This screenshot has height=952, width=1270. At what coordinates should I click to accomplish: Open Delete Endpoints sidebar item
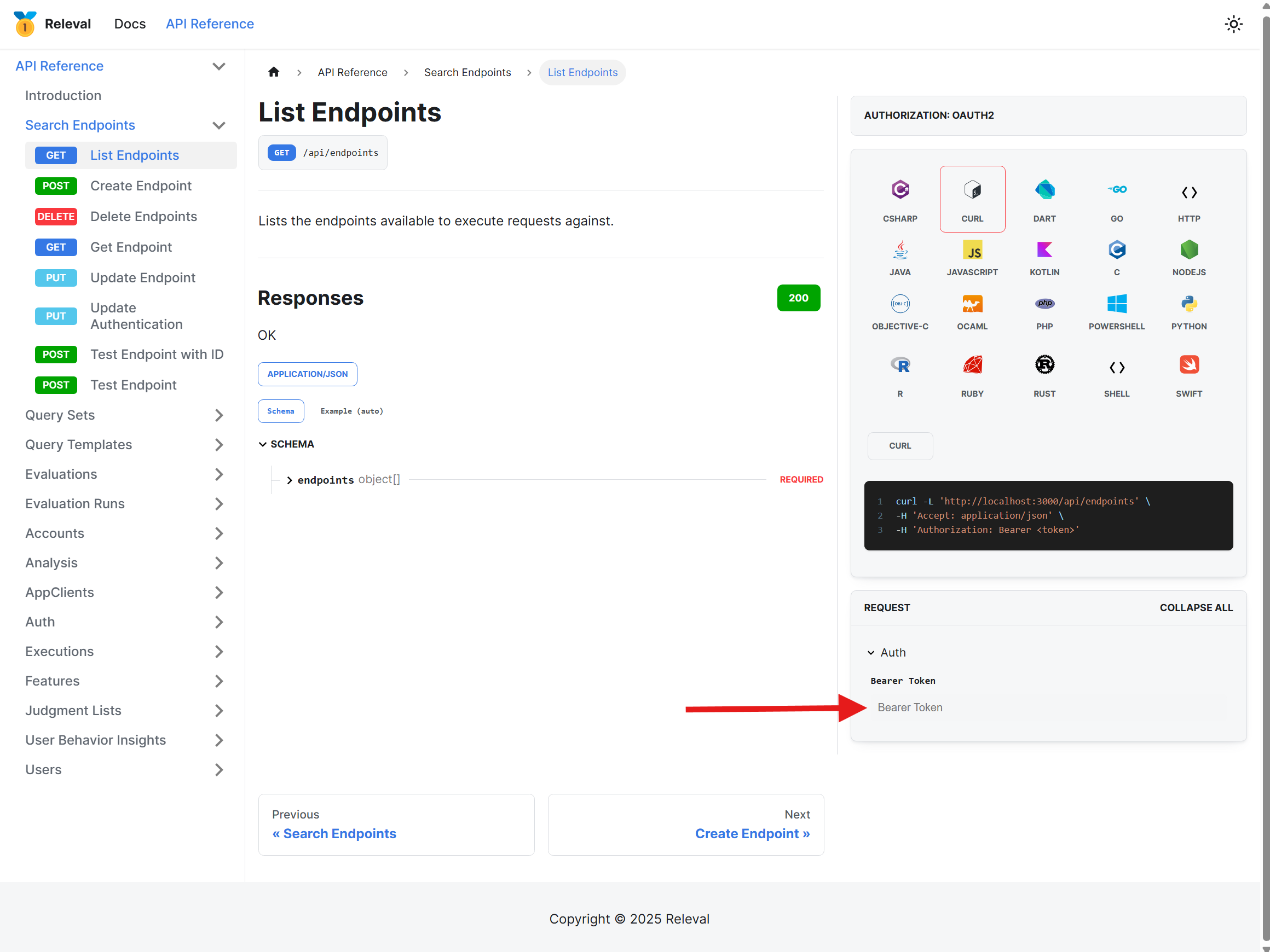[x=131, y=216]
